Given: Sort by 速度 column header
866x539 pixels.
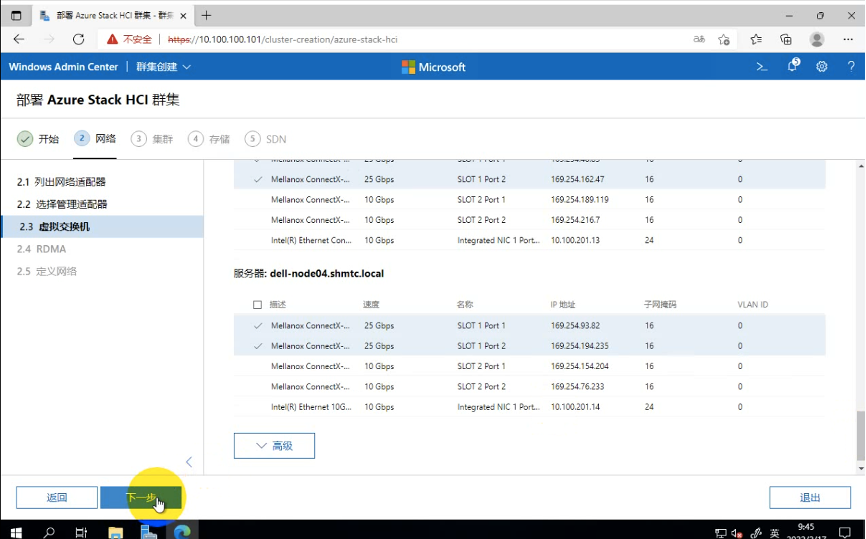Looking at the screenshot, I should click(371, 304).
